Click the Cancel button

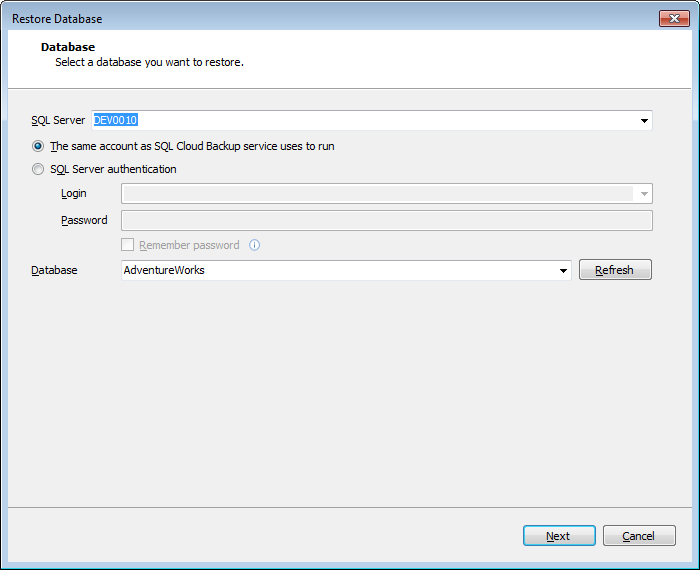pyautogui.click(x=639, y=536)
